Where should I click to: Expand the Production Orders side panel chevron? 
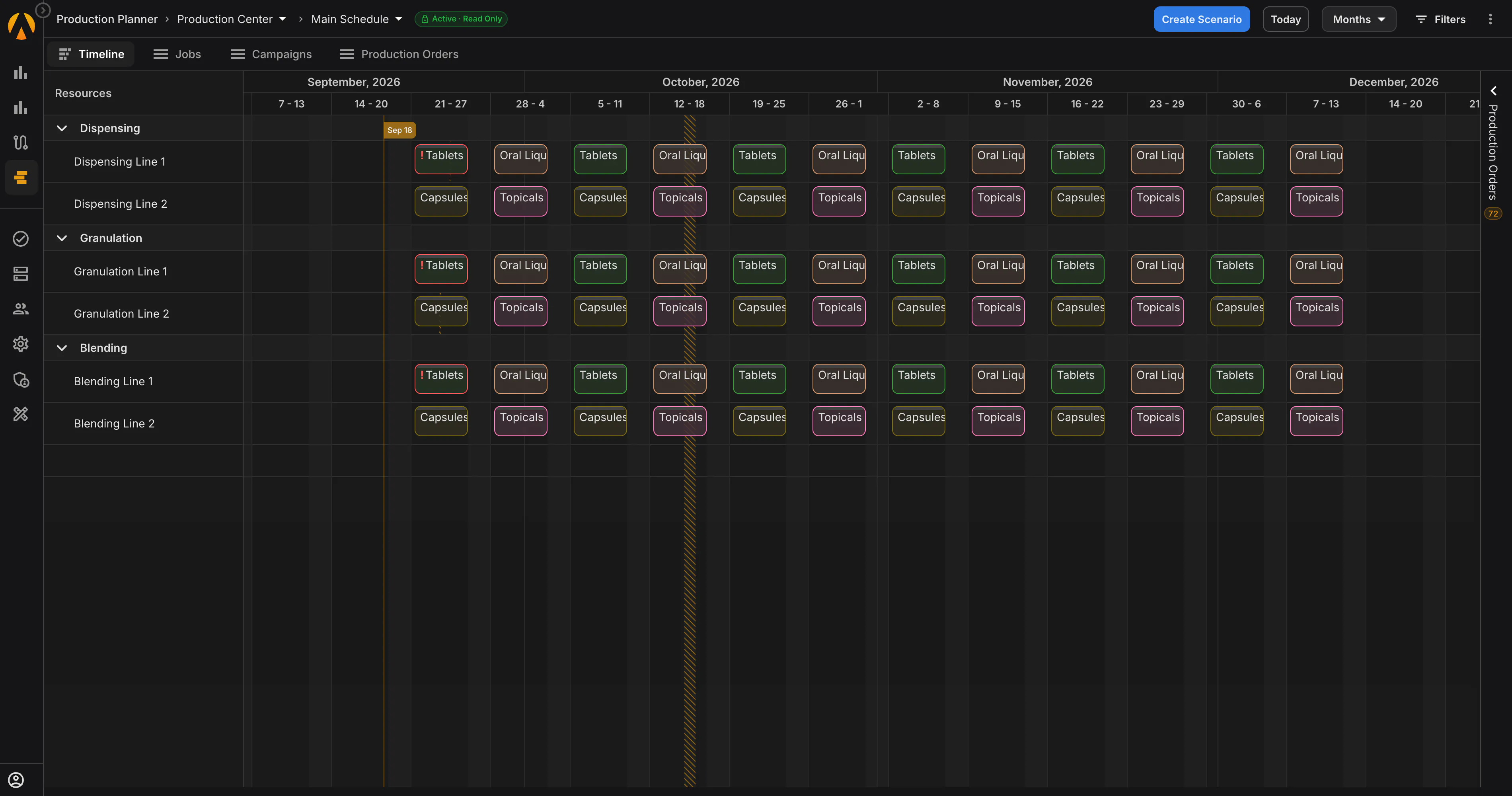[1493, 91]
